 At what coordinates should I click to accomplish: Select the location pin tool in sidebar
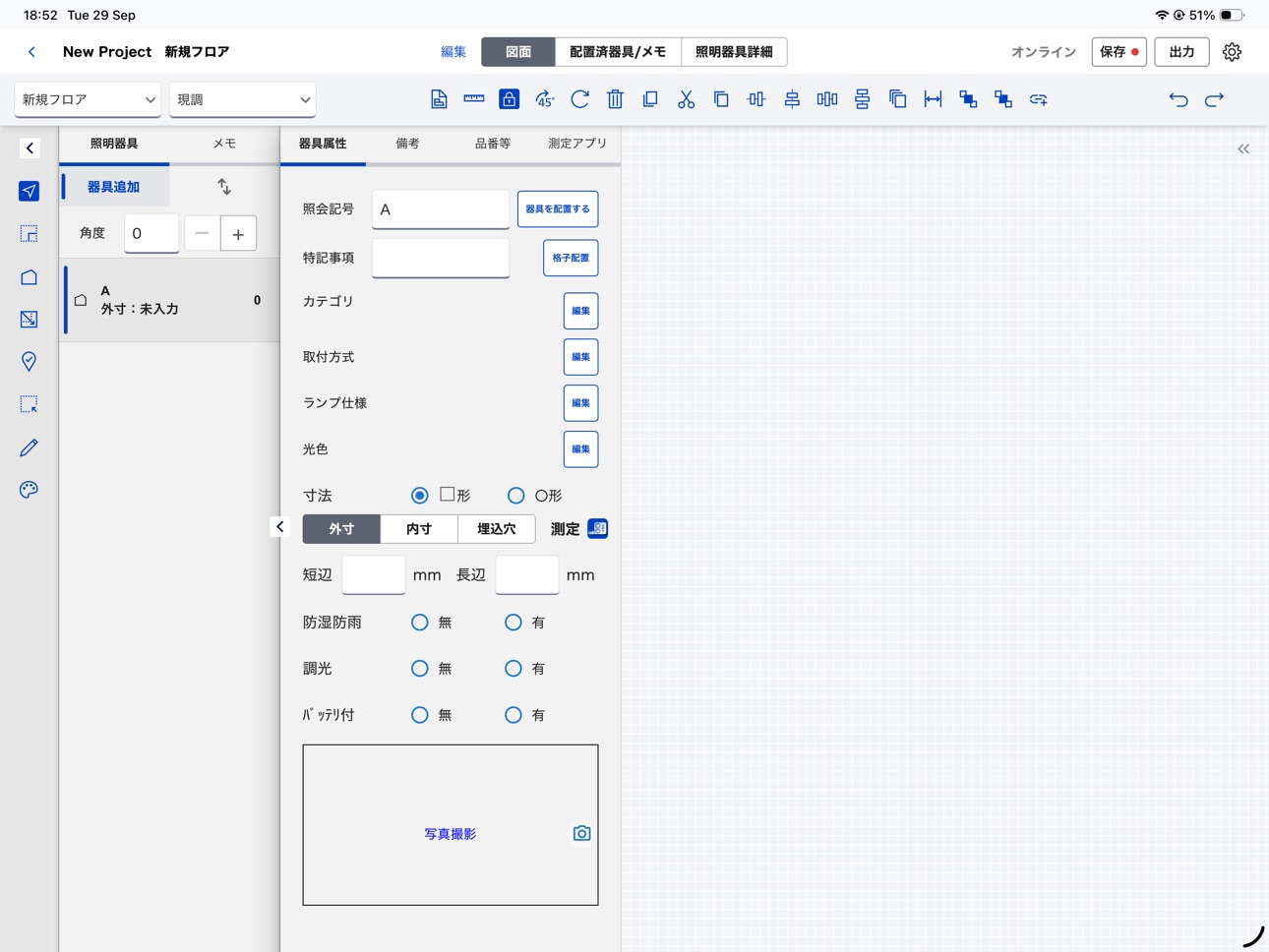[29, 362]
